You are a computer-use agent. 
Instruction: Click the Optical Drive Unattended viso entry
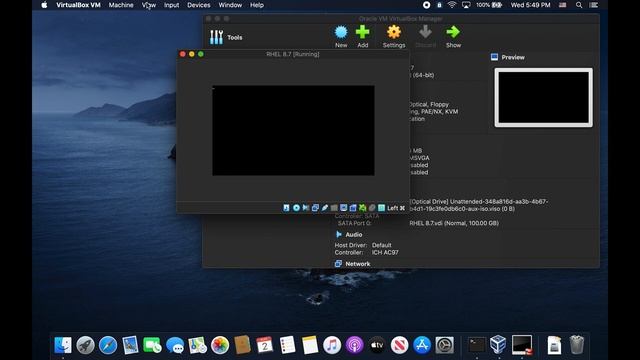(x=478, y=205)
